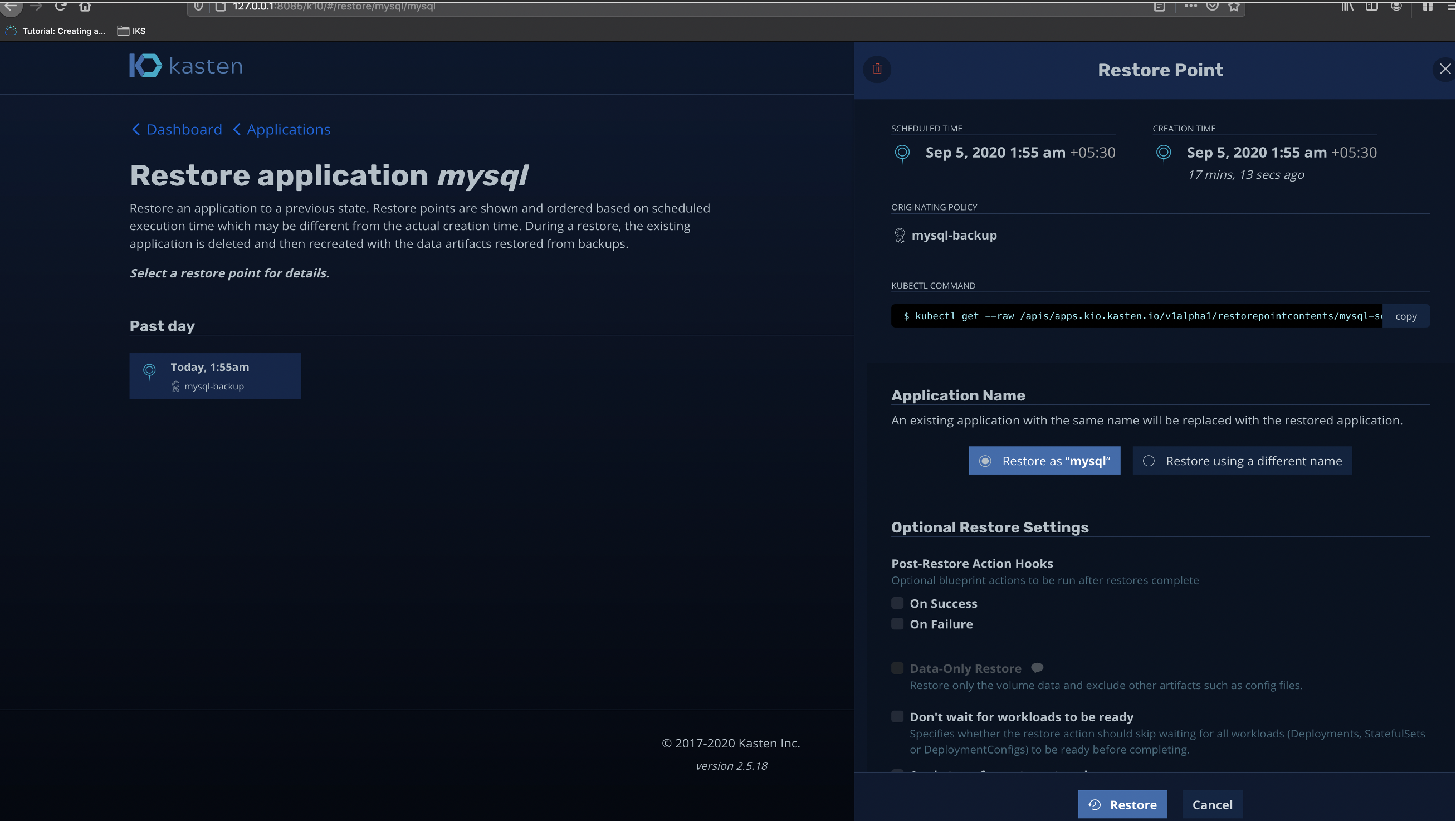
Task: Check Don't wait for workloads to be ready
Action: (x=897, y=716)
